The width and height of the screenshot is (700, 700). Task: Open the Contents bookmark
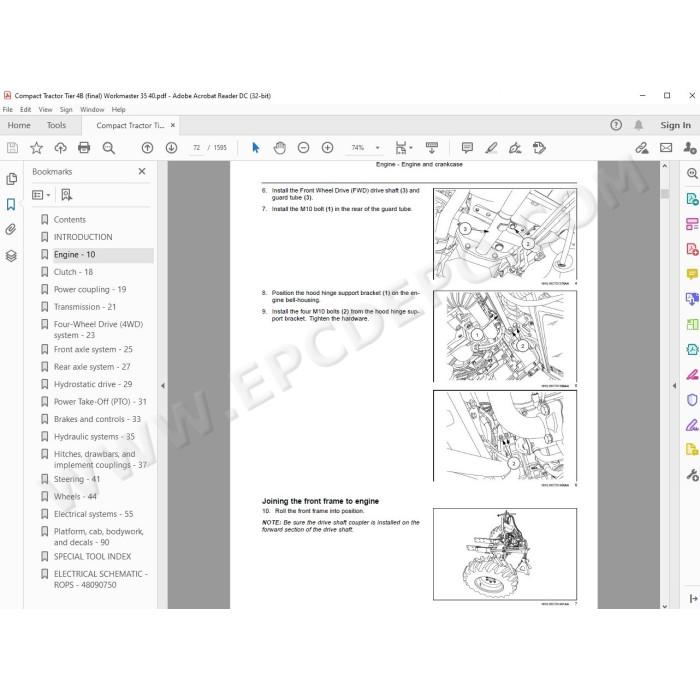click(70, 220)
